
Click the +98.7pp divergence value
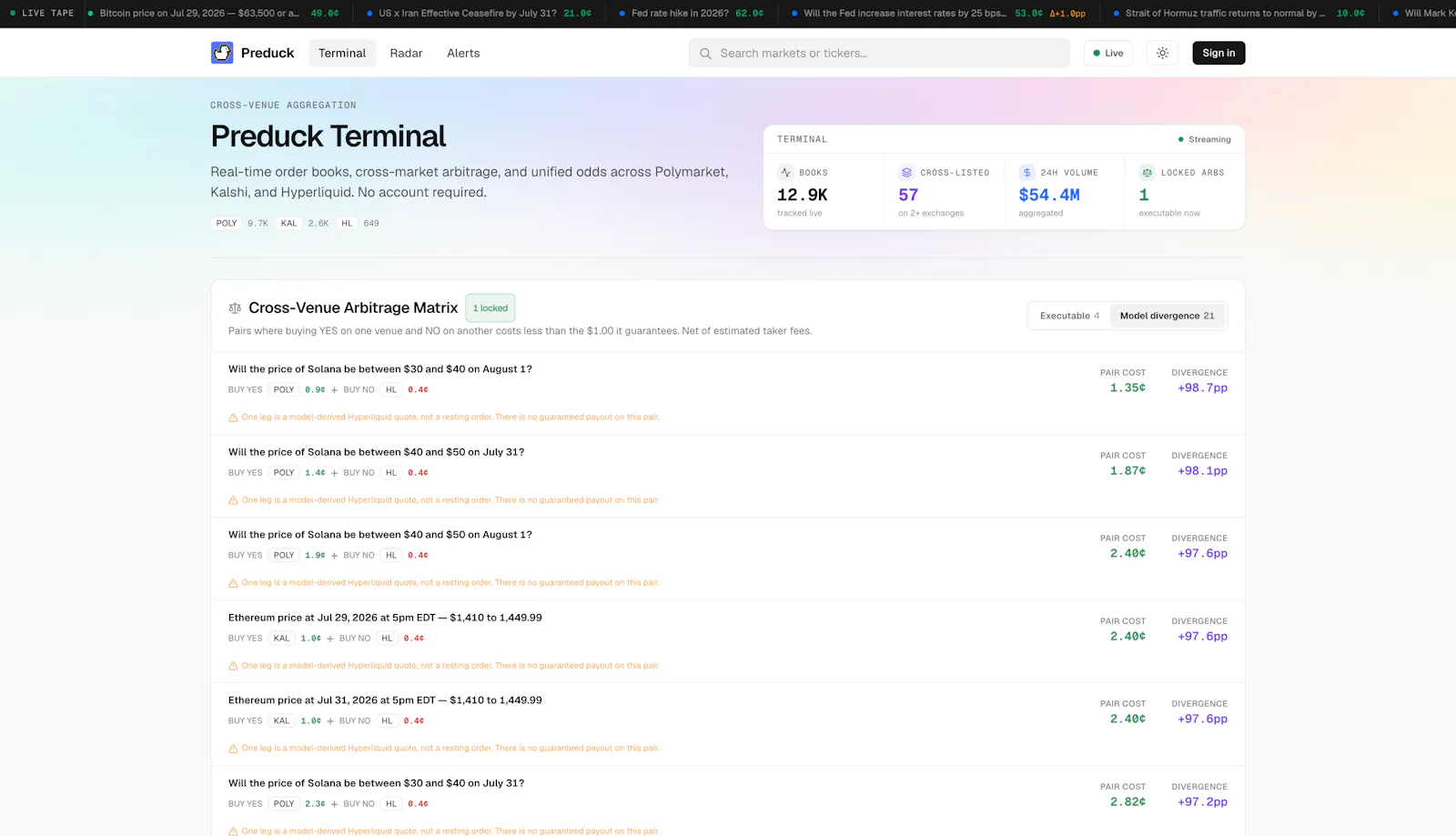[x=1202, y=388]
